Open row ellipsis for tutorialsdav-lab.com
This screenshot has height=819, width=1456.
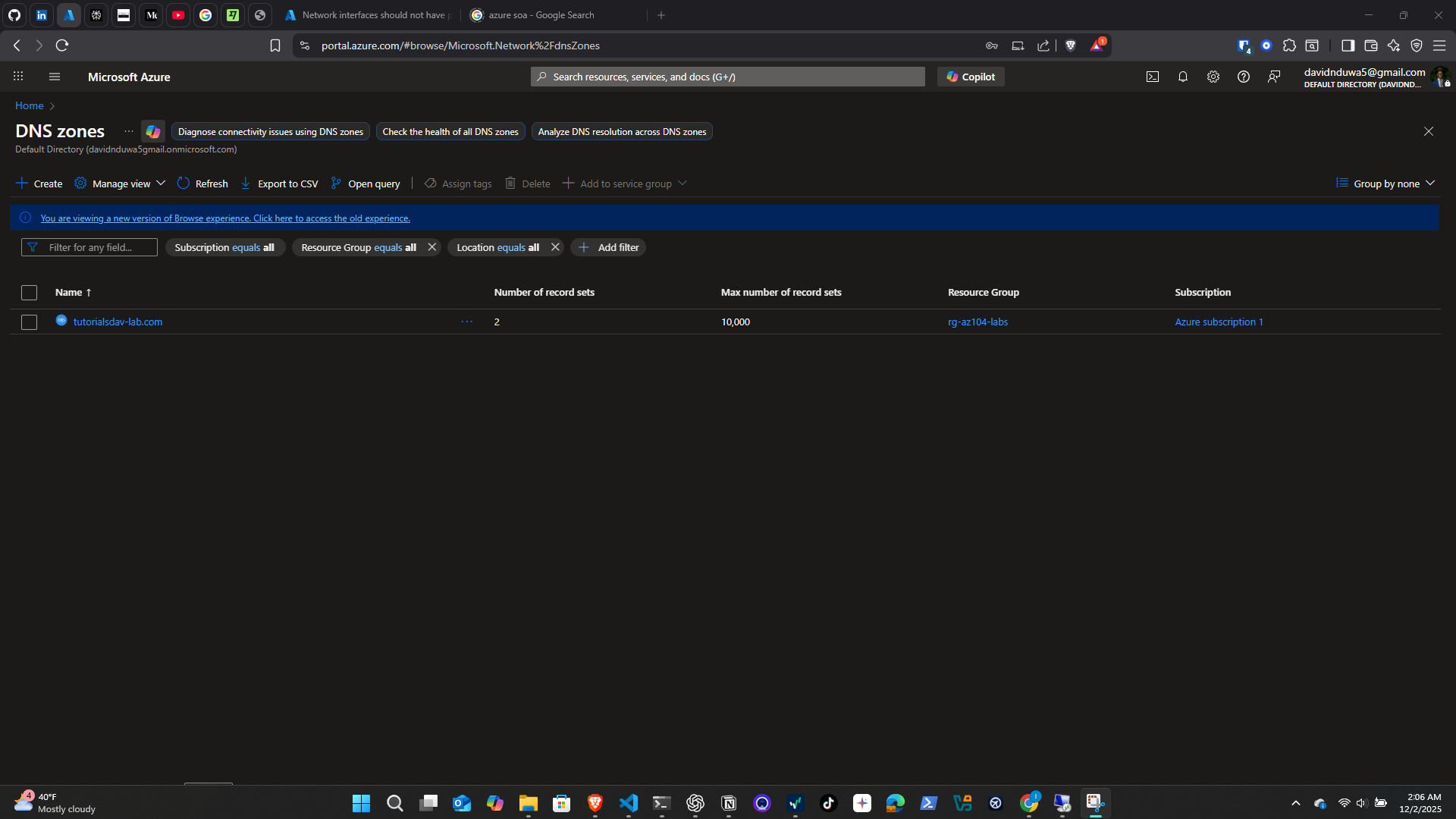tap(466, 322)
